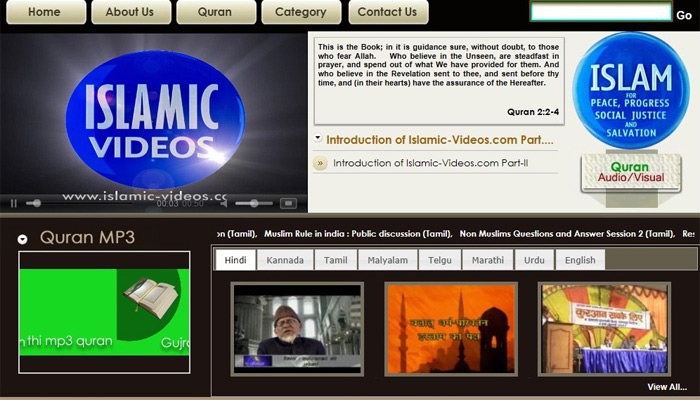
Task: Switch to the Tamil language tab
Action: pyautogui.click(x=335, y=260)
